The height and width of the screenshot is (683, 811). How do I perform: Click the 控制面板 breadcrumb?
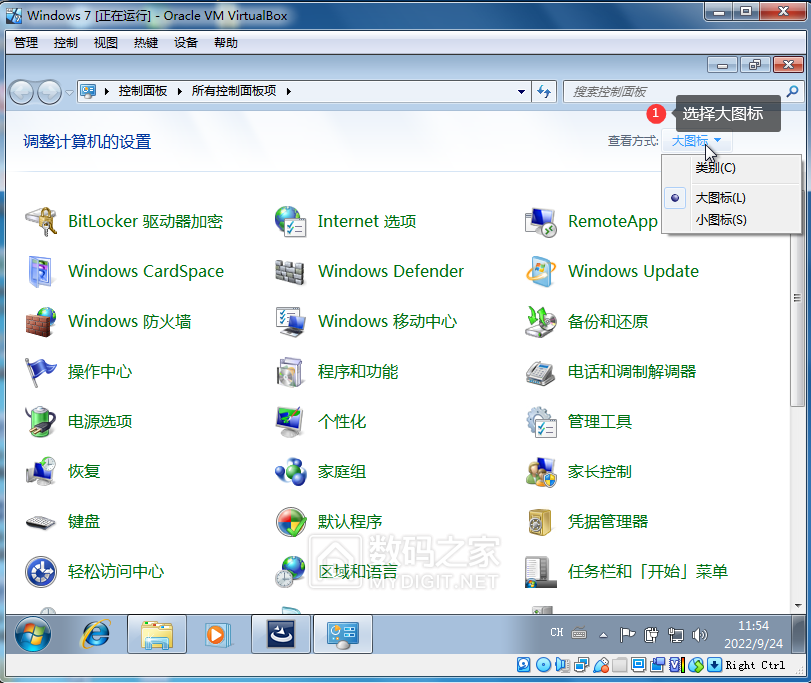(143, 91)
